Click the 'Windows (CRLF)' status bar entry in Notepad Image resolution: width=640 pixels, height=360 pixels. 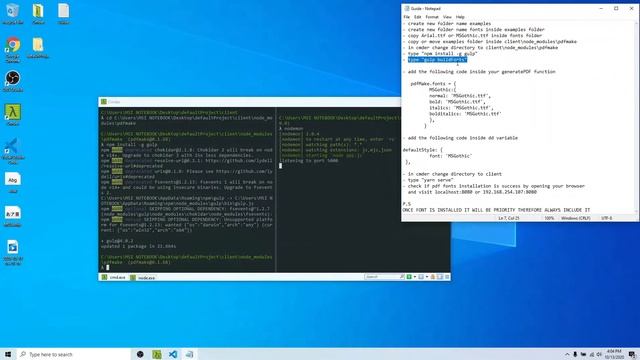tap(576, 218)
